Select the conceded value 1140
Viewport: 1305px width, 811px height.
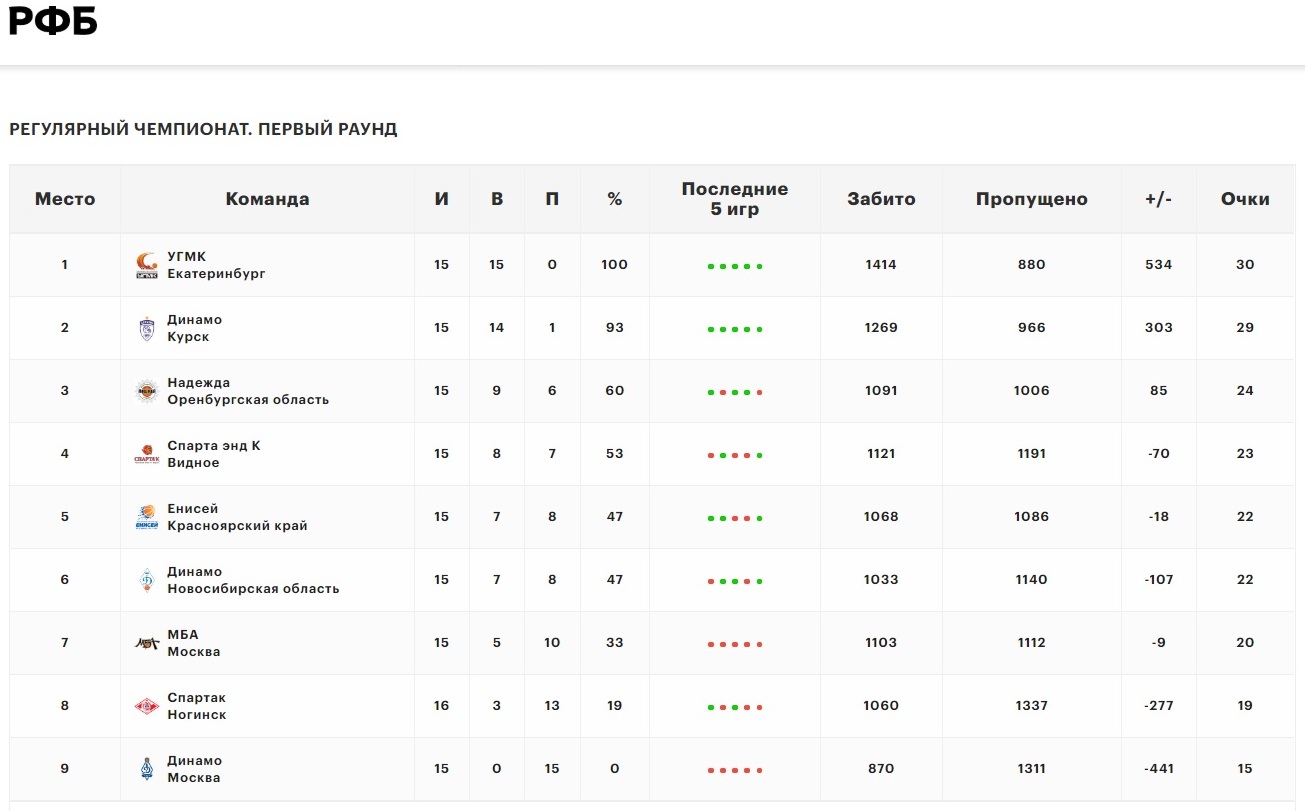pos(1032,580)
